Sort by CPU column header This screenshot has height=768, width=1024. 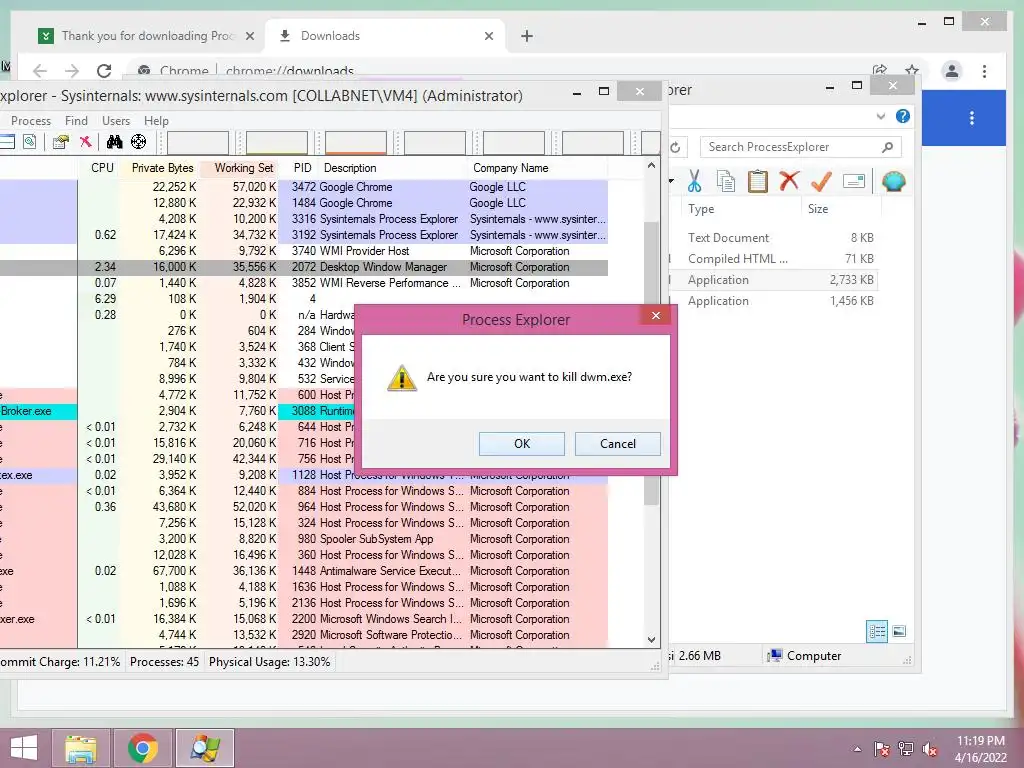point(102,168)
